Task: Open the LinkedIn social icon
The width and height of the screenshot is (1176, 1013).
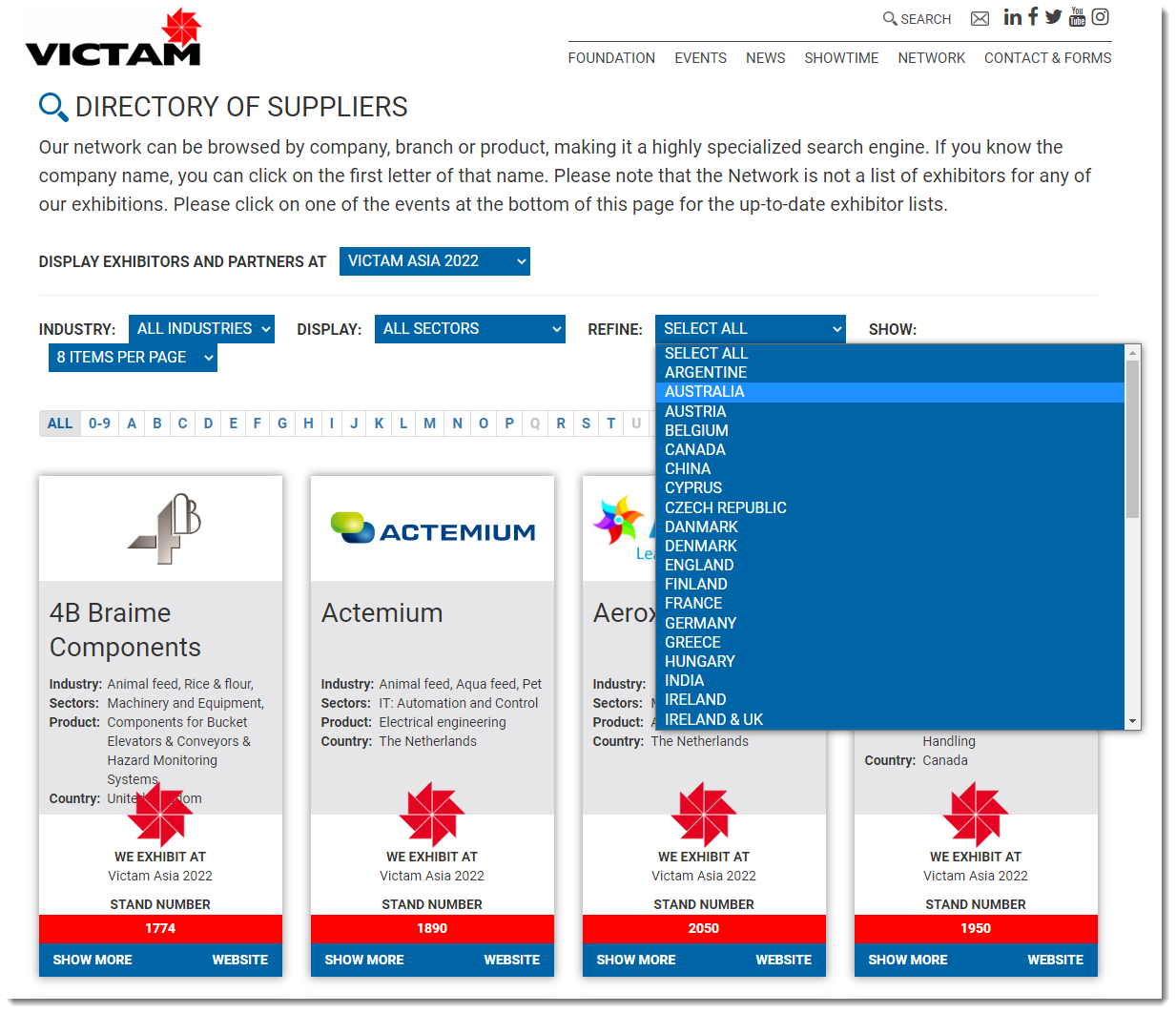Action: click(x=1012, y=17)
